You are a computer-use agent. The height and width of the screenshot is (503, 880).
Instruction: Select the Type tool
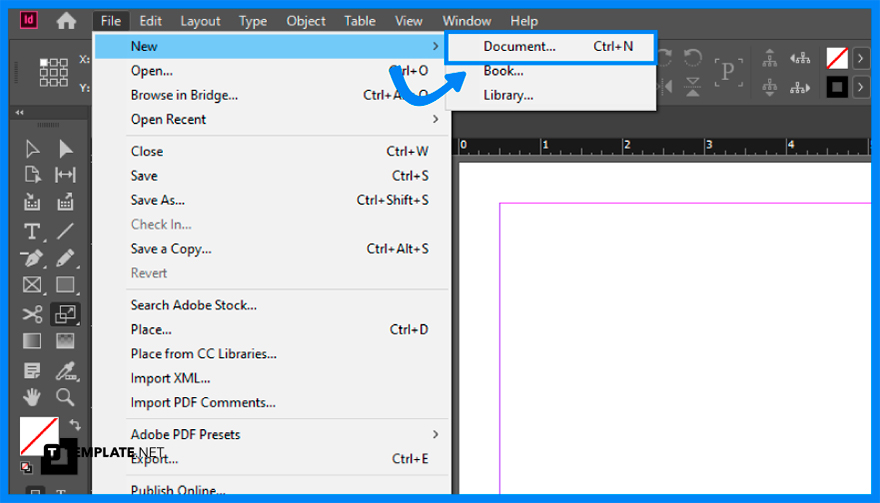pyautogui.click(x=32, y=231)
